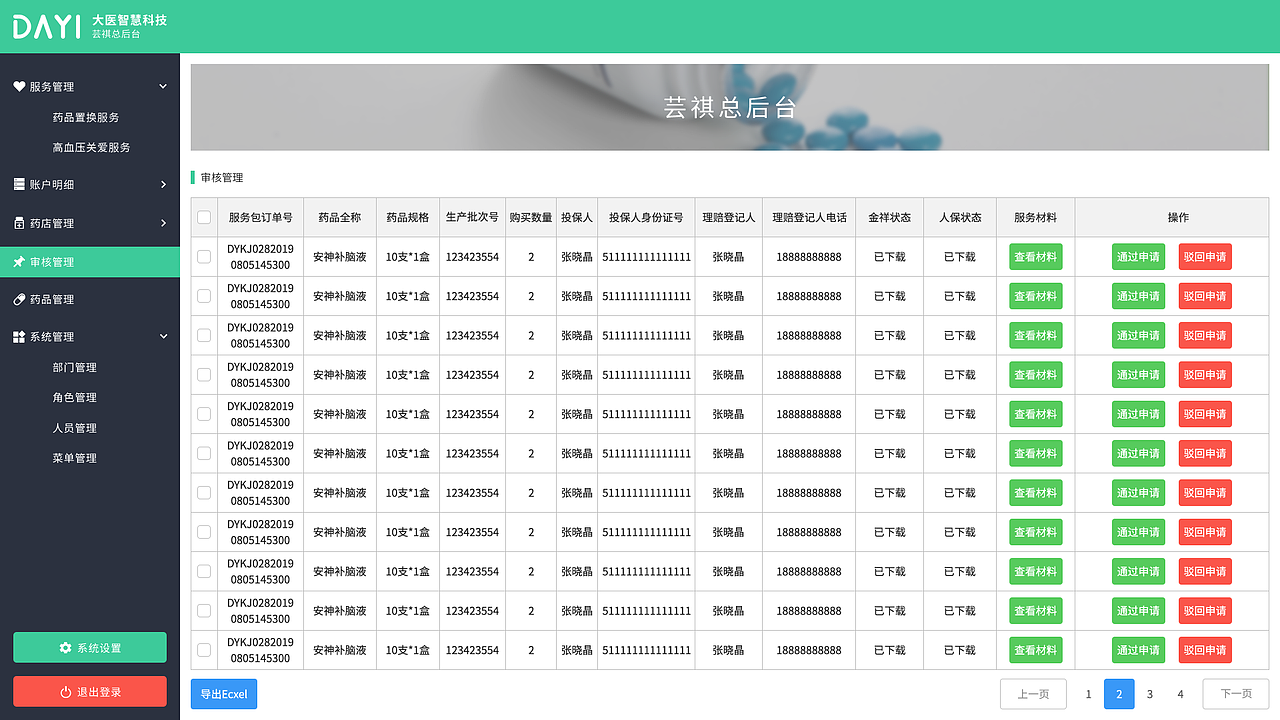Open 人员管理 in sidebar

75,428
